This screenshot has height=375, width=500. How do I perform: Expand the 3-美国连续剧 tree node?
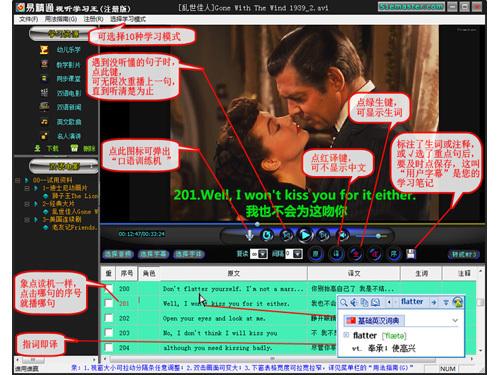[27, 220]
